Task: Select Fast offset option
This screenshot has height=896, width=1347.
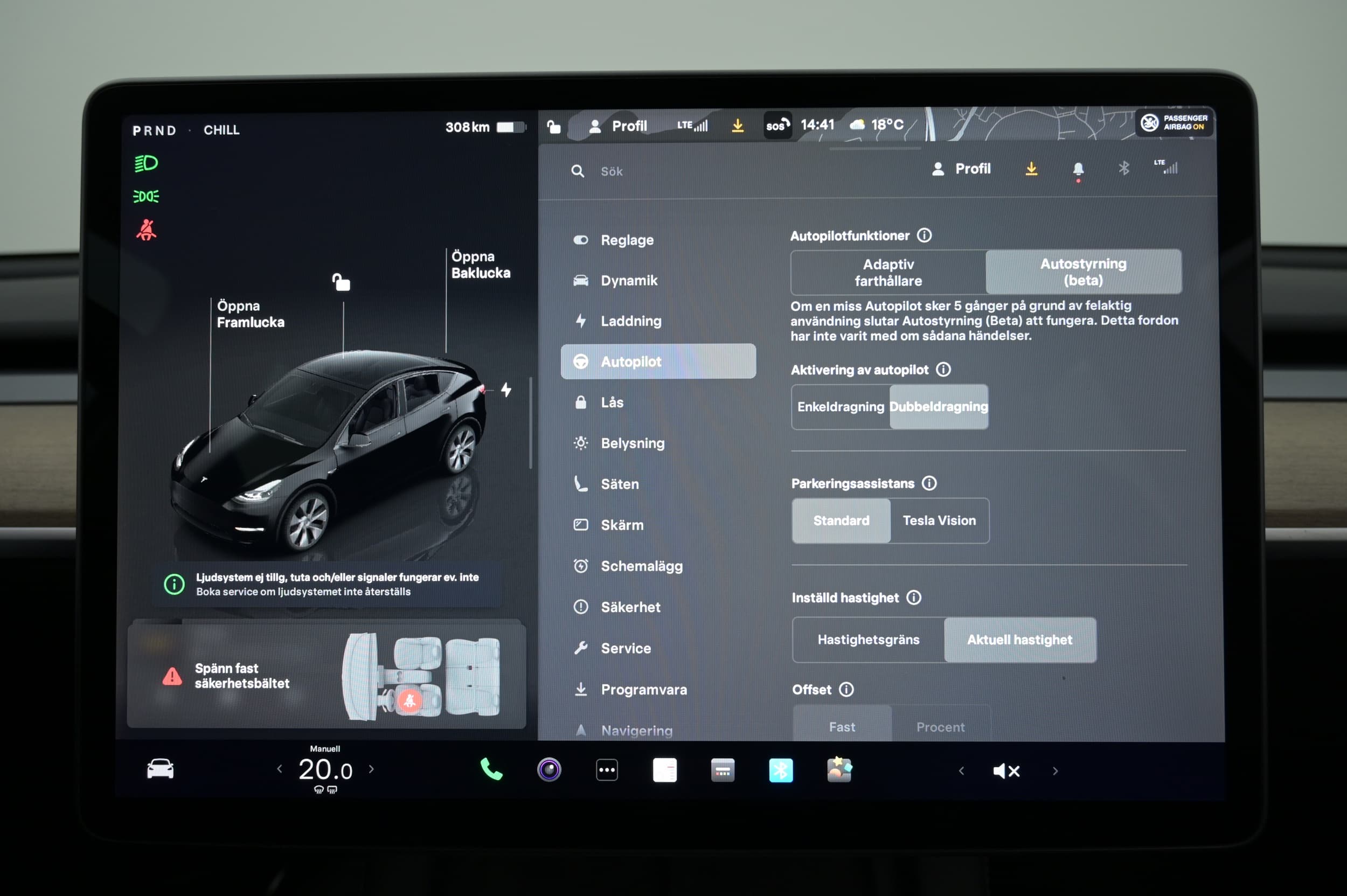Action: [x=842, y=725]
